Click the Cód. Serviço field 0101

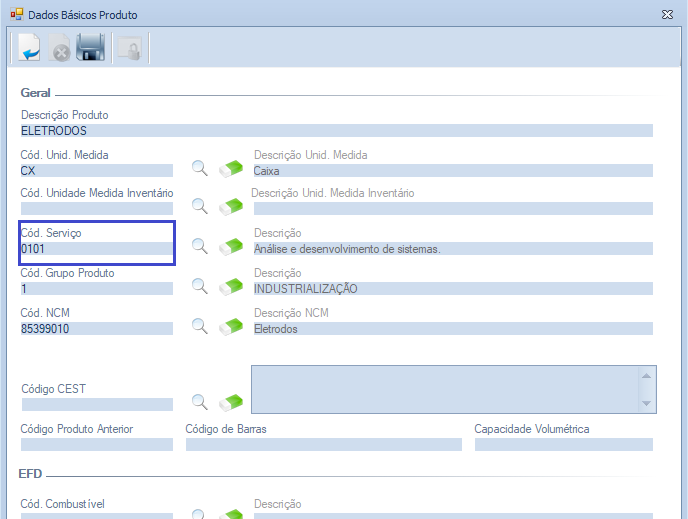(97, 249)
